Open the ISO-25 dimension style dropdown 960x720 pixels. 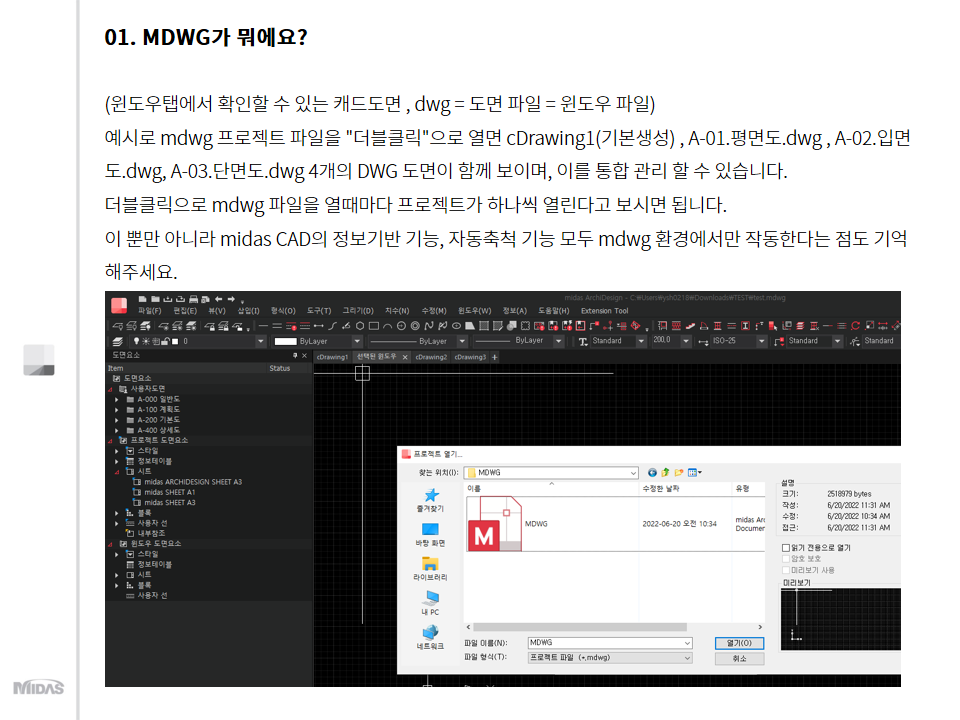tap(762, 342)
